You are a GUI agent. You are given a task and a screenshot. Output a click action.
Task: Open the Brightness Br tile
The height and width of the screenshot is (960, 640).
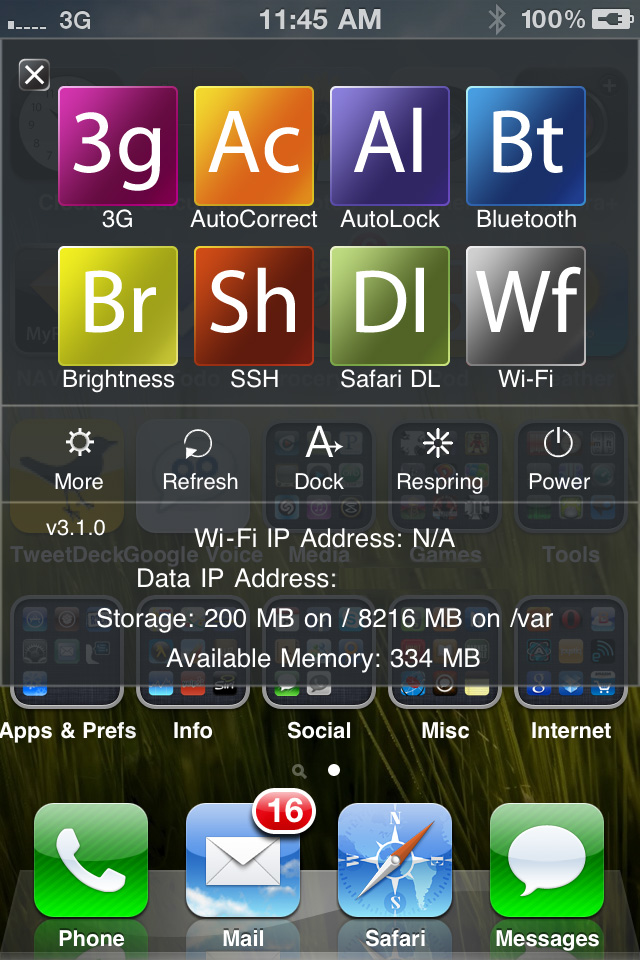pyautogui.click(x=118, y=306)
